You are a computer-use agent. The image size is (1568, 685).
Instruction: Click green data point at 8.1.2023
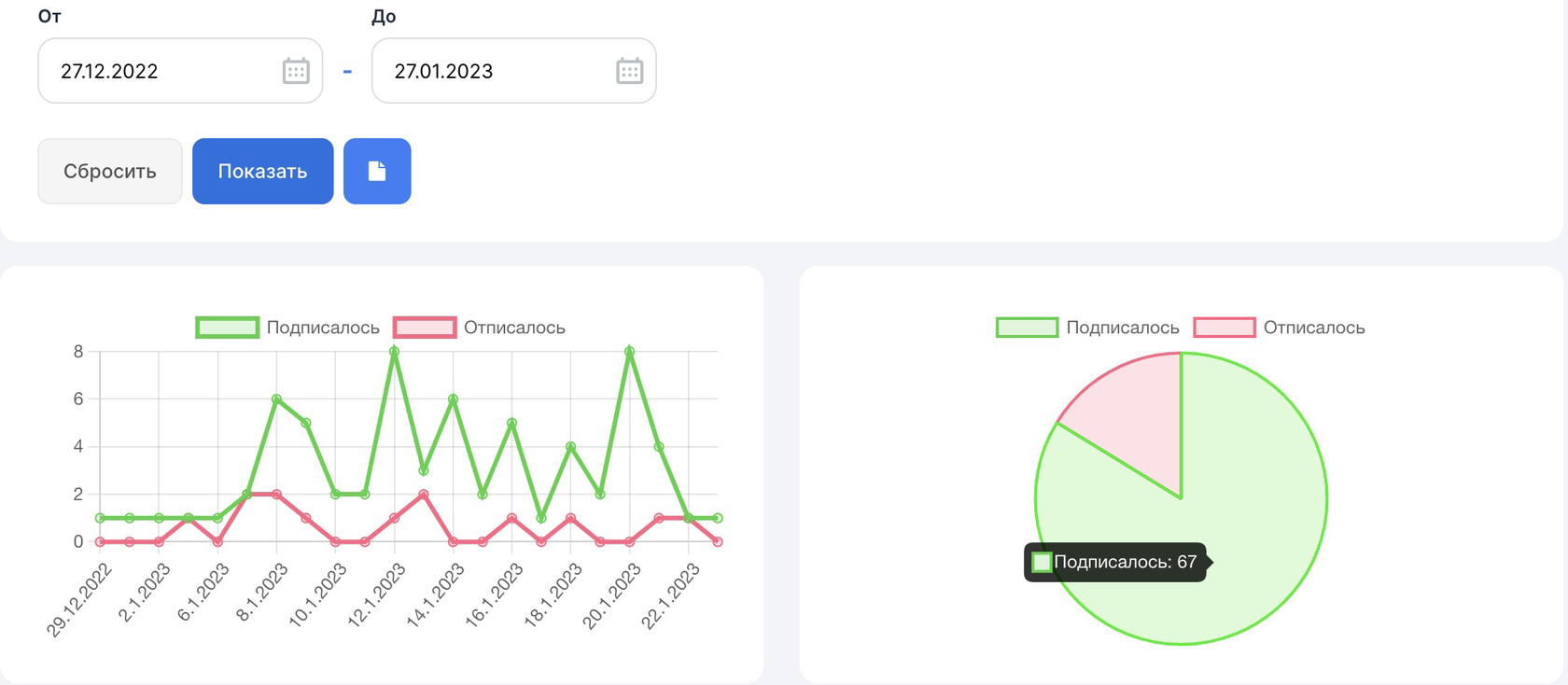pos(276,399)
